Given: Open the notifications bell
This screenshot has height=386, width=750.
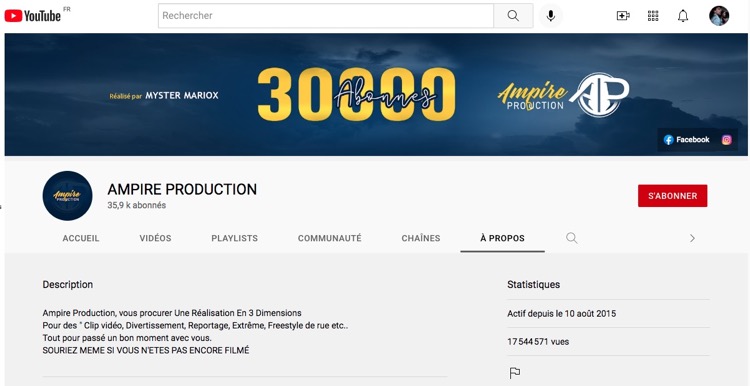Looking at the screenshot, I should (683, 16).
